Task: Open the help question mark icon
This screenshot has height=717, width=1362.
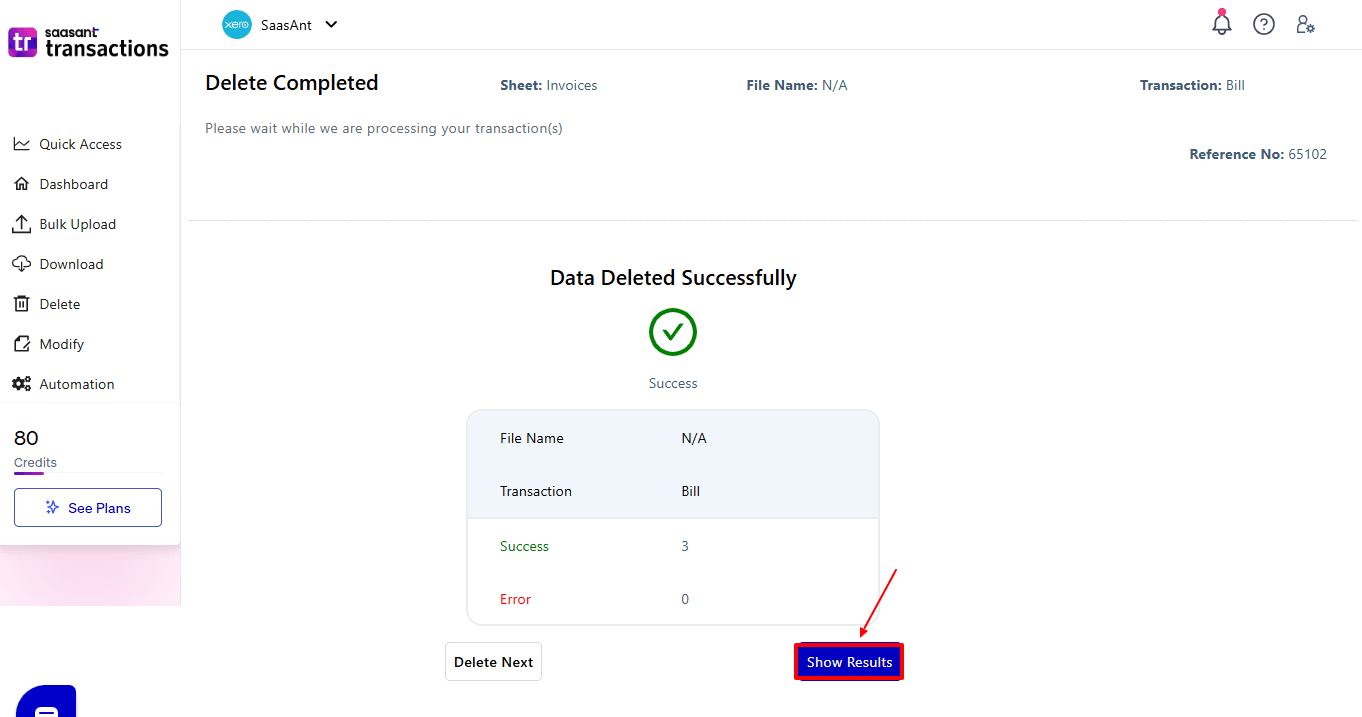Action: 1263,24
